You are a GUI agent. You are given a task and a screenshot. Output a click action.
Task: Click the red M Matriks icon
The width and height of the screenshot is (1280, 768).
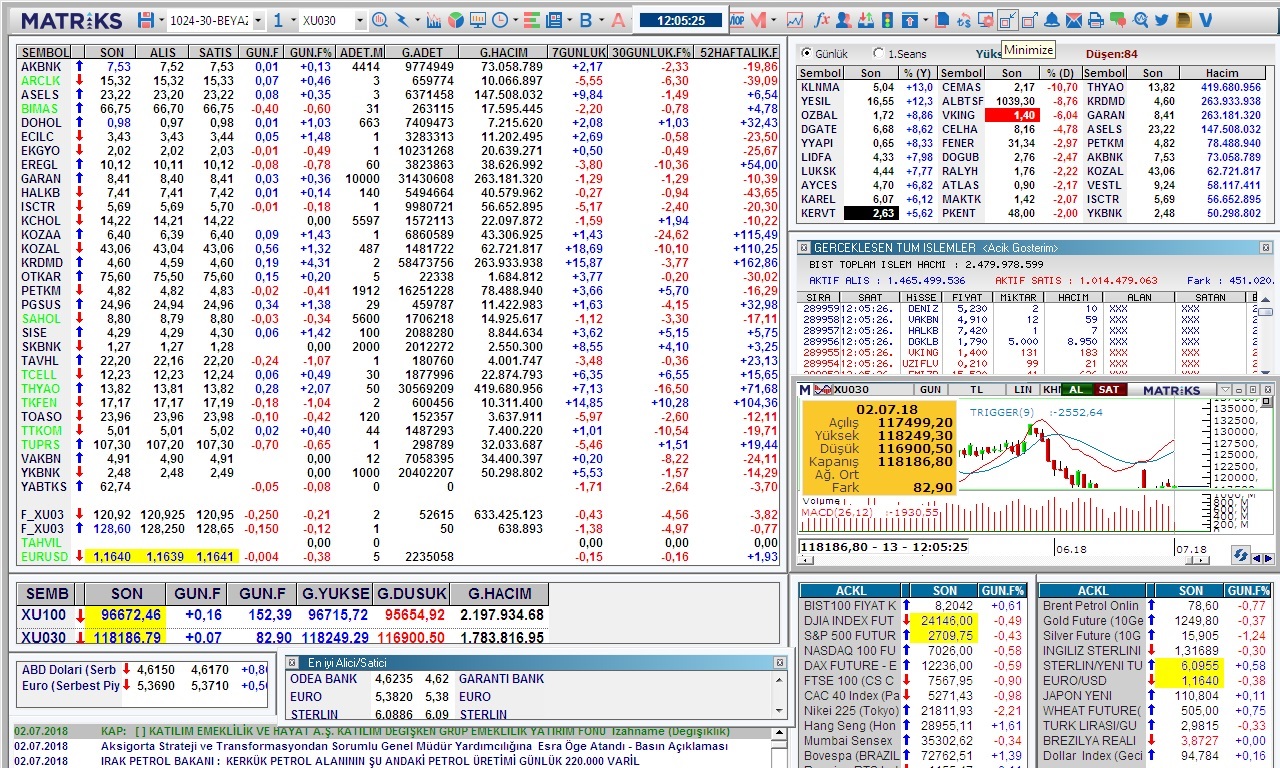pos(758,20)
